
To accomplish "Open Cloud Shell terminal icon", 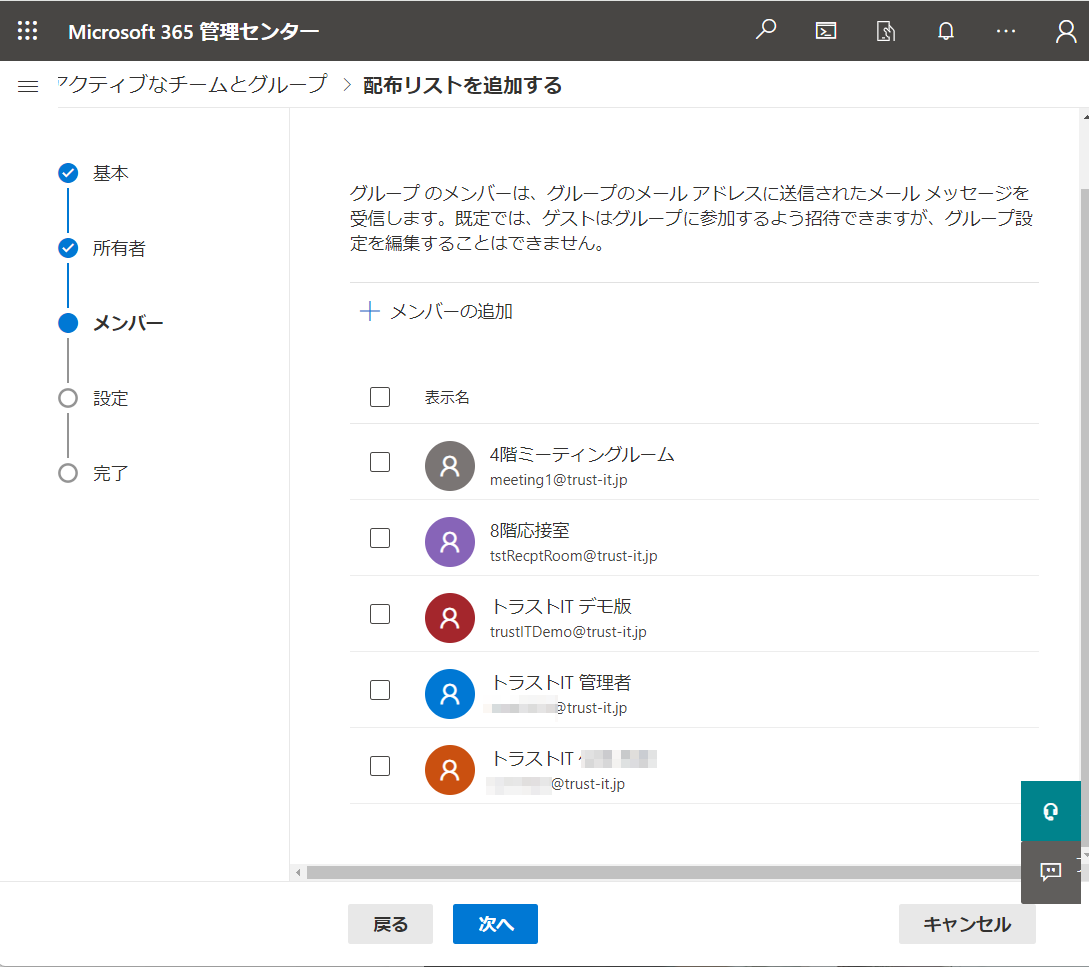I will (x=826, y=31).
